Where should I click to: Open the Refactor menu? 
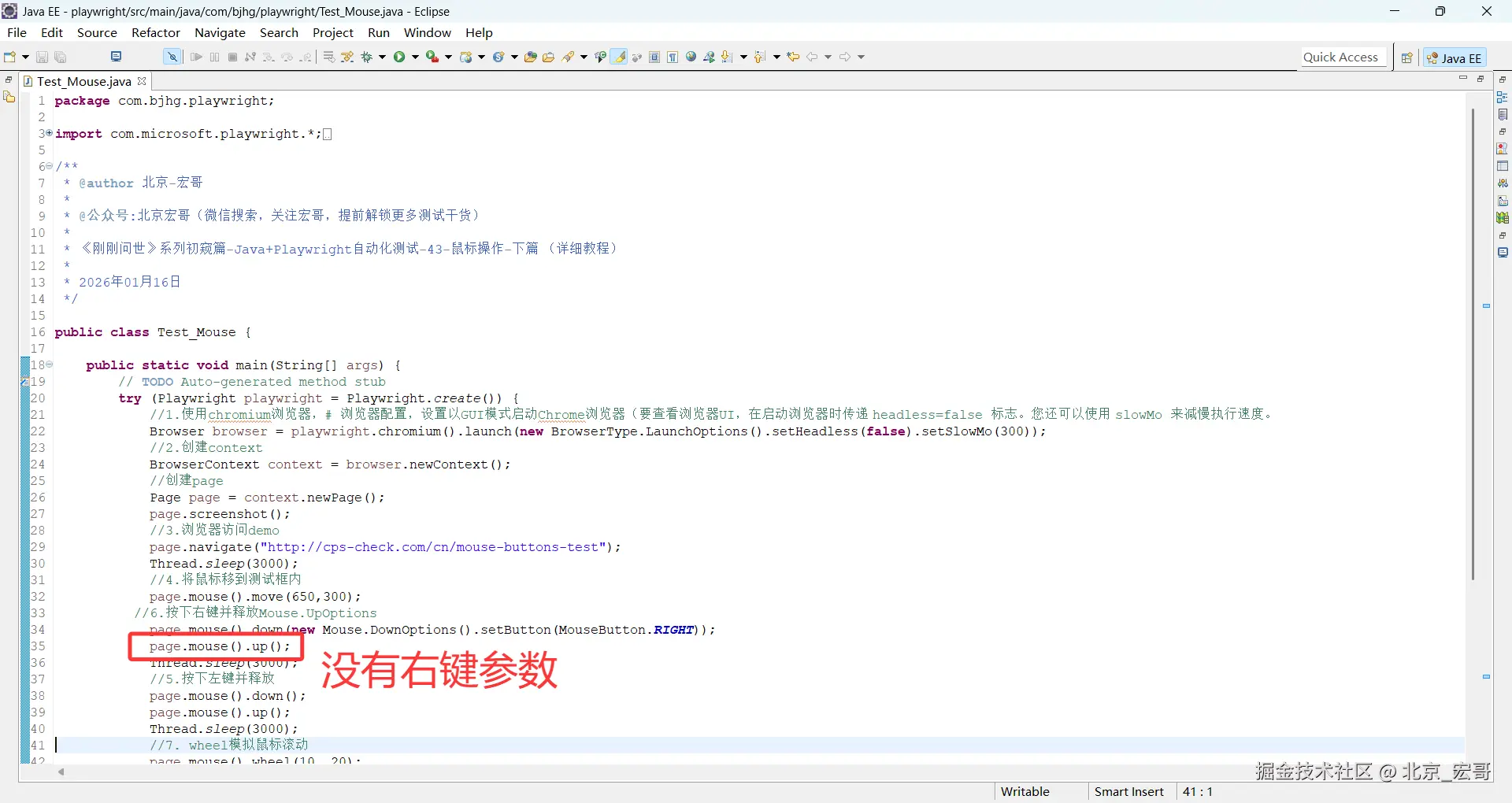[x=156, y=32]
